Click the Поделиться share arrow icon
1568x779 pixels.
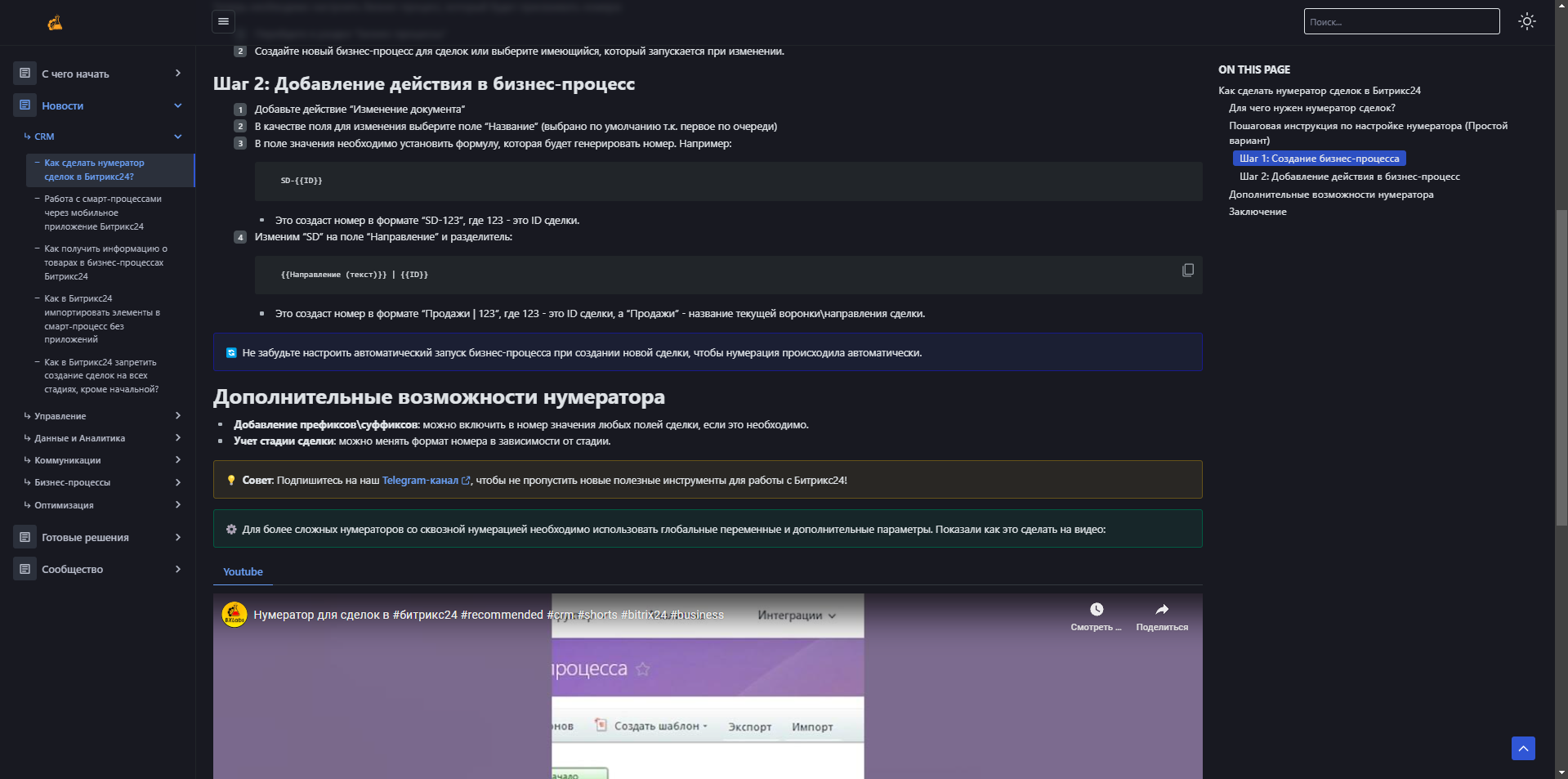coord(1162,609)
